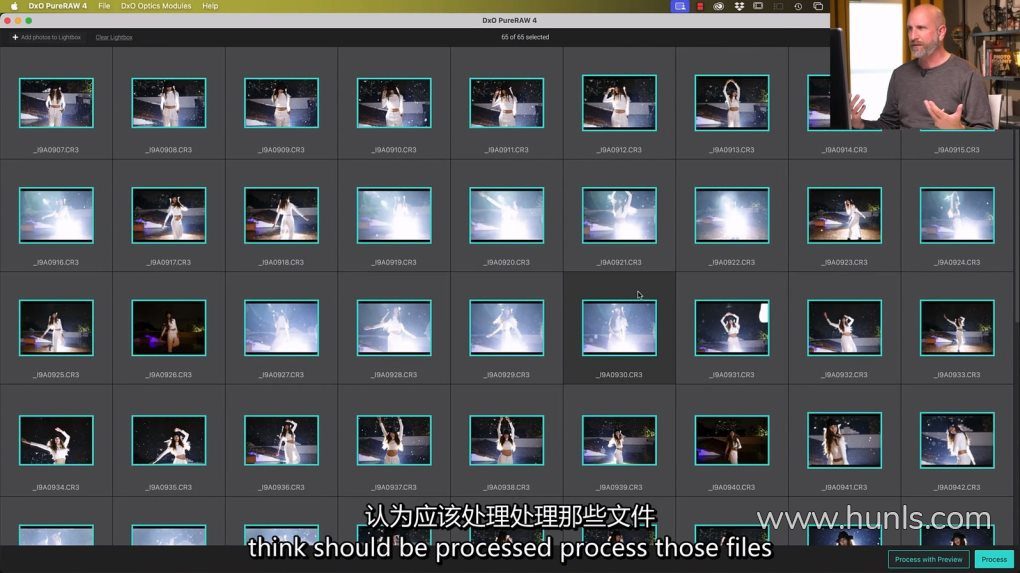Select thumbnail _I9A0939.CR3
1020x573 pixels.
click(x=619, y=440)
